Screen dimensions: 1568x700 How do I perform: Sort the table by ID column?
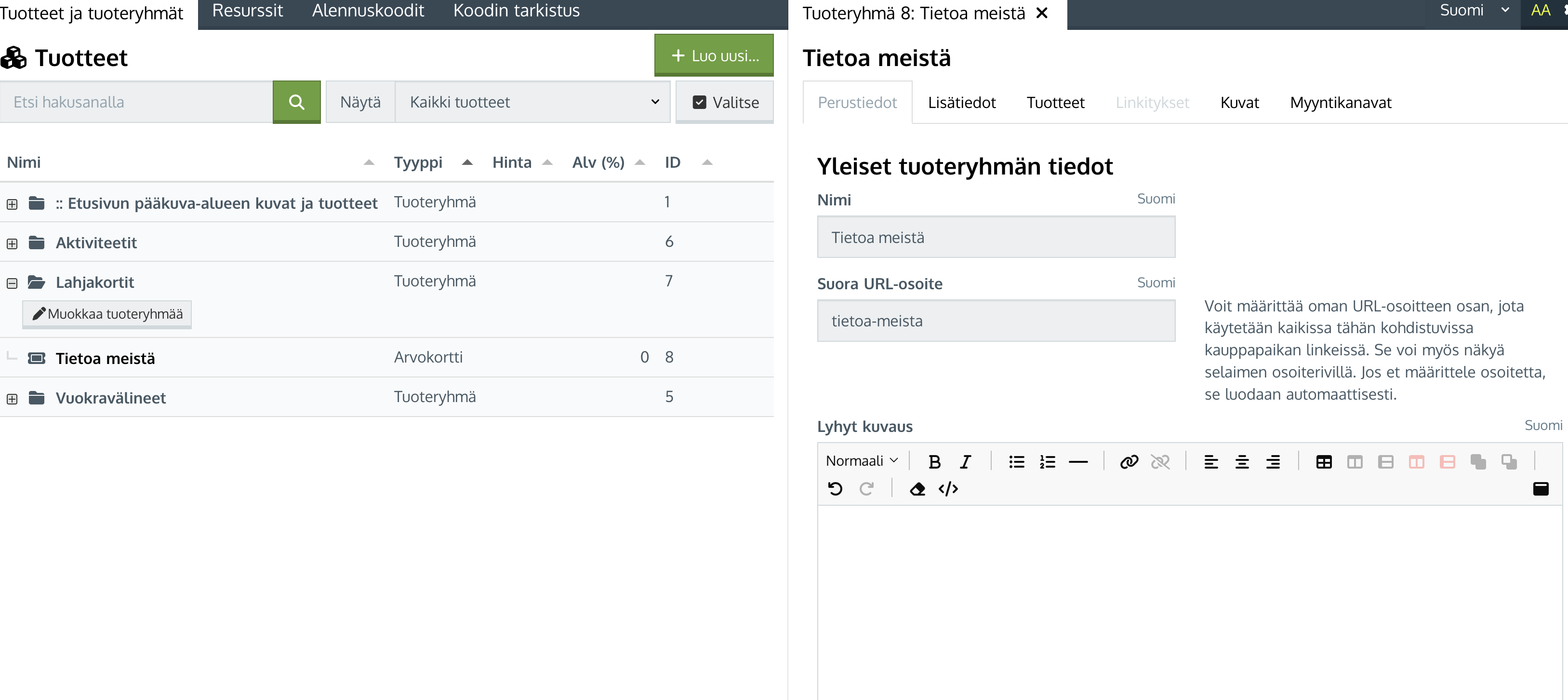pyautogui.click(x=707, y=162)
